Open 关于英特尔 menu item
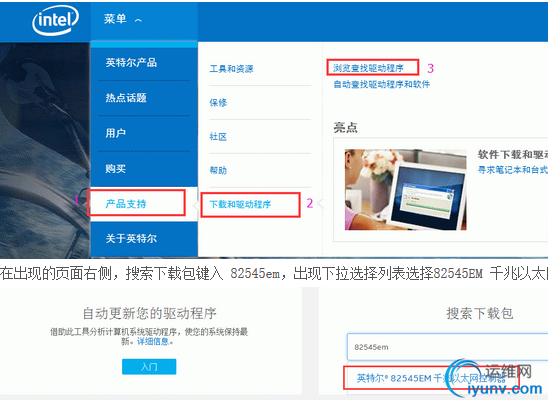548x405 pixels. coord(131,239)
